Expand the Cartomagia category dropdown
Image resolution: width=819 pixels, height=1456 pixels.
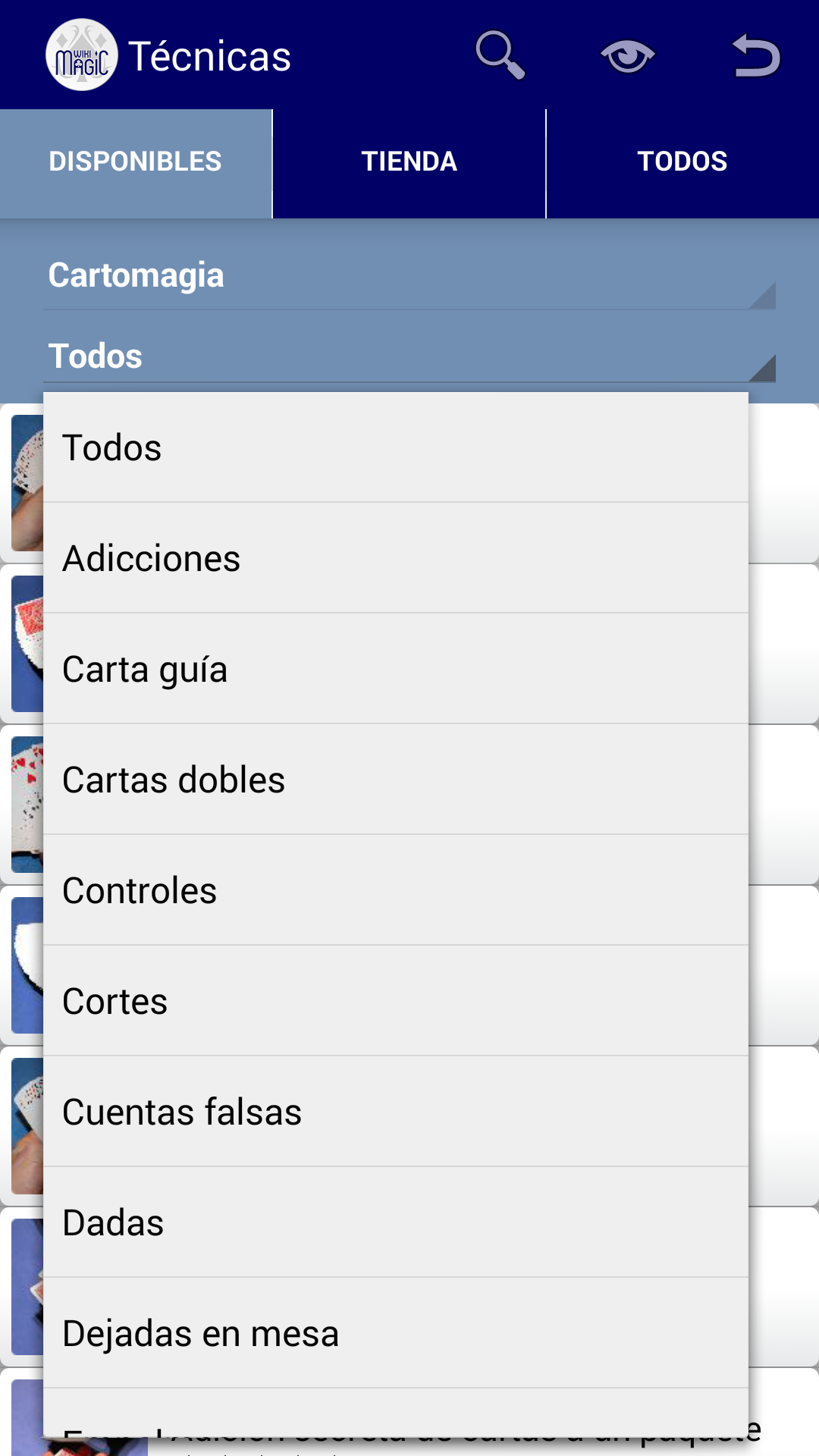pos(409,276)
